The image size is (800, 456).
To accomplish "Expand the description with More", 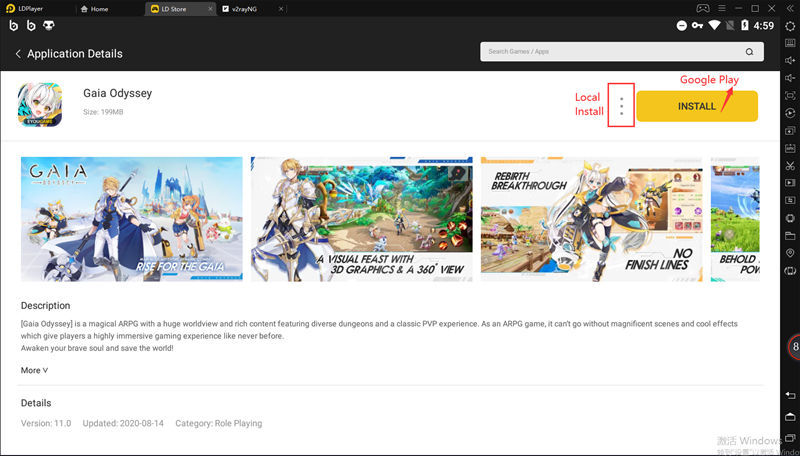I will (34, 370).
